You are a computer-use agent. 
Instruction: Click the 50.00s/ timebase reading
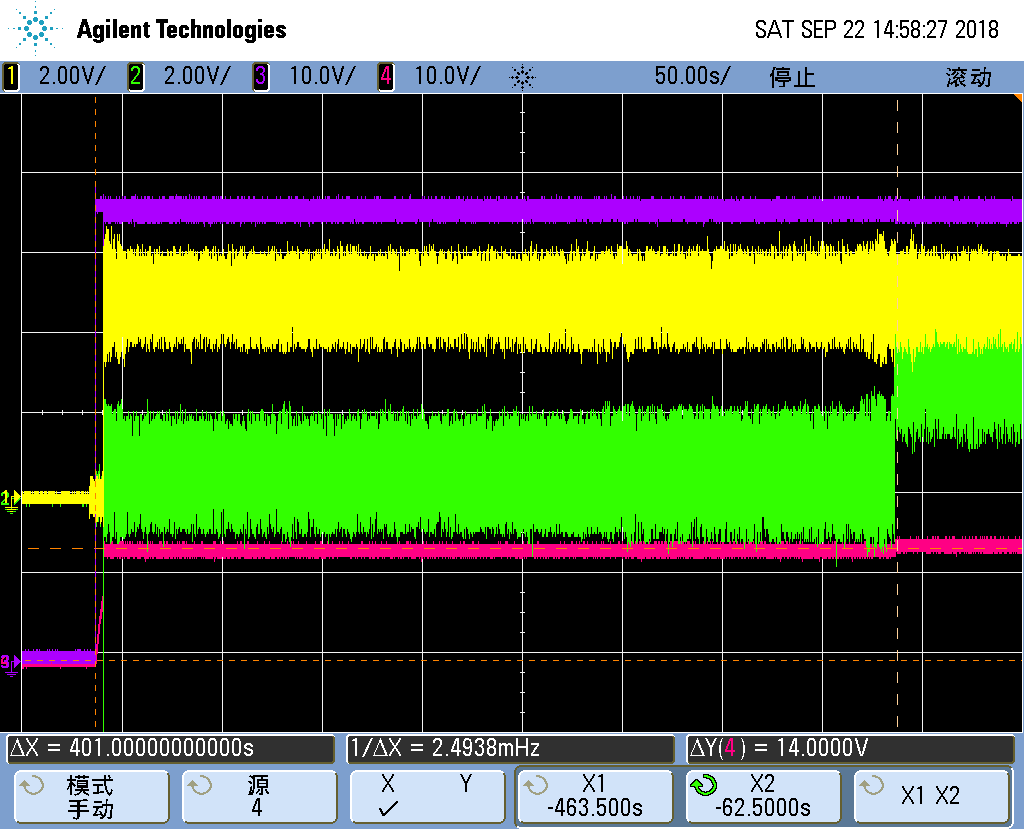coord(692,76)
